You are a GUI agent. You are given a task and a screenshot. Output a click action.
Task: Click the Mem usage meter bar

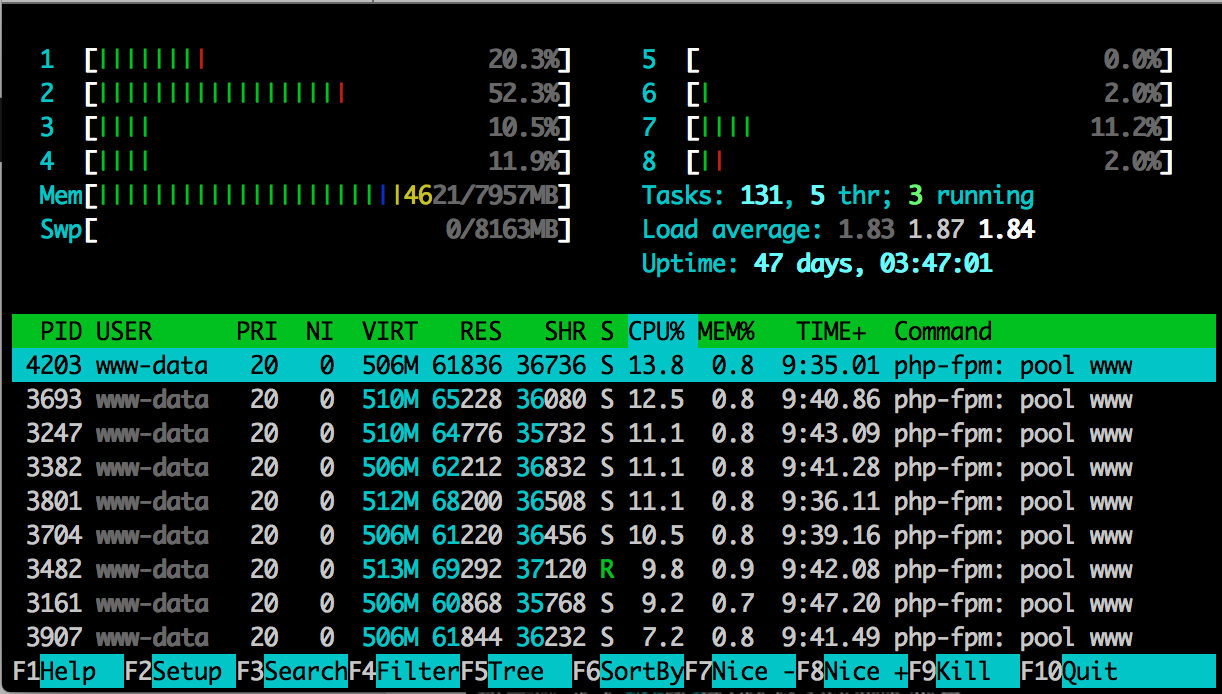tap(328, 196)
